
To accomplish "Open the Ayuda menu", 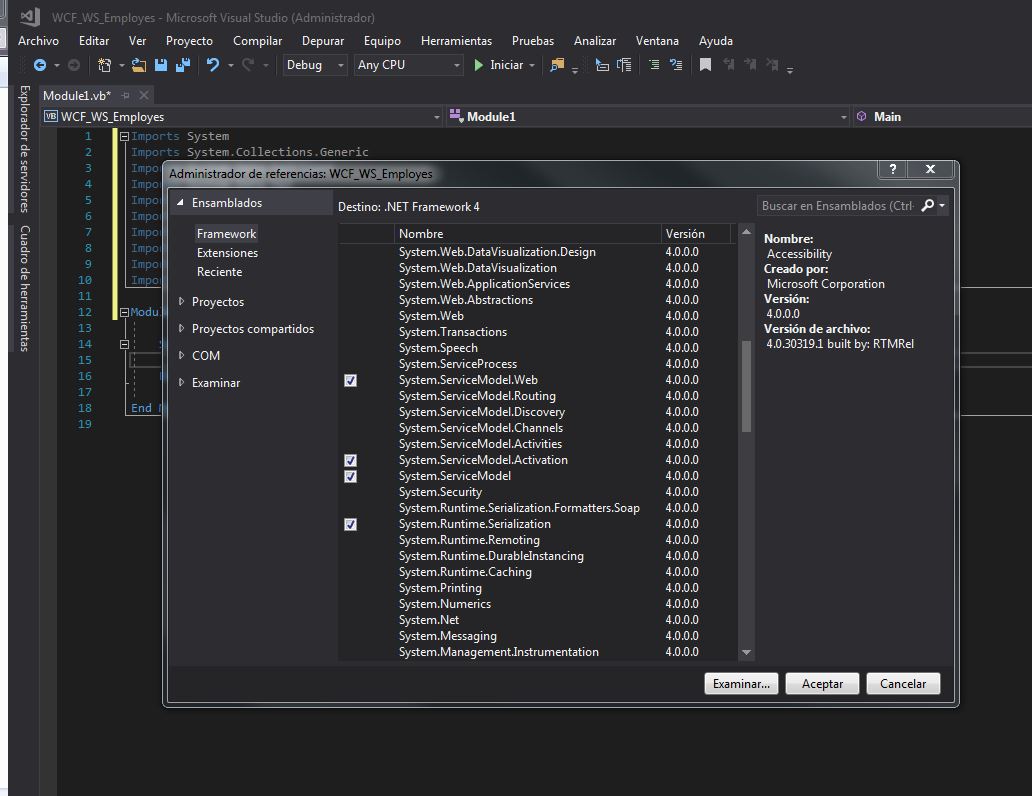I will pos(715,41).
